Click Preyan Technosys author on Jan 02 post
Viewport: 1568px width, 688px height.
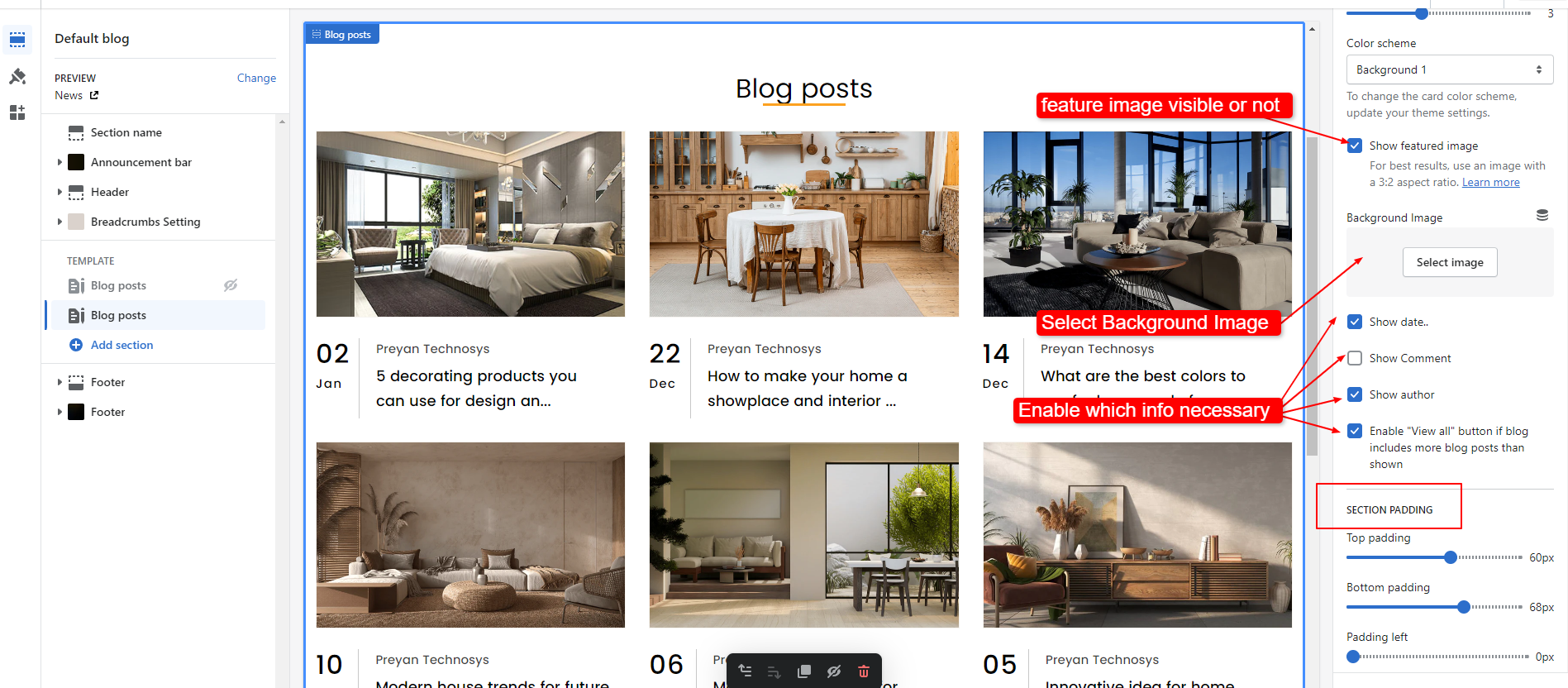(432, 349)
